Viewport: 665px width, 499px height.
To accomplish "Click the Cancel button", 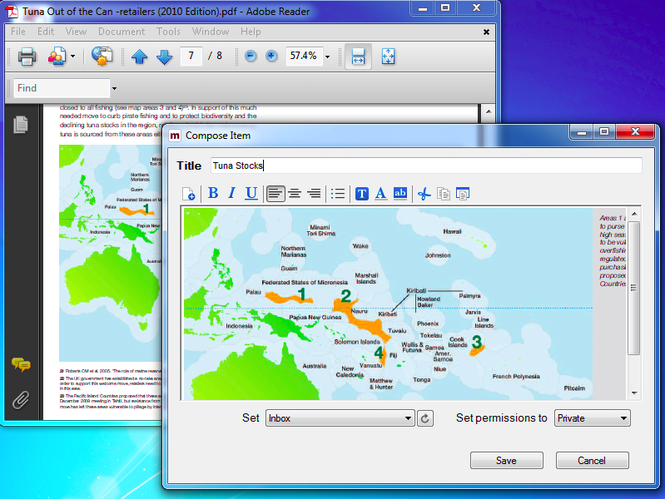I will pos(591,460).
